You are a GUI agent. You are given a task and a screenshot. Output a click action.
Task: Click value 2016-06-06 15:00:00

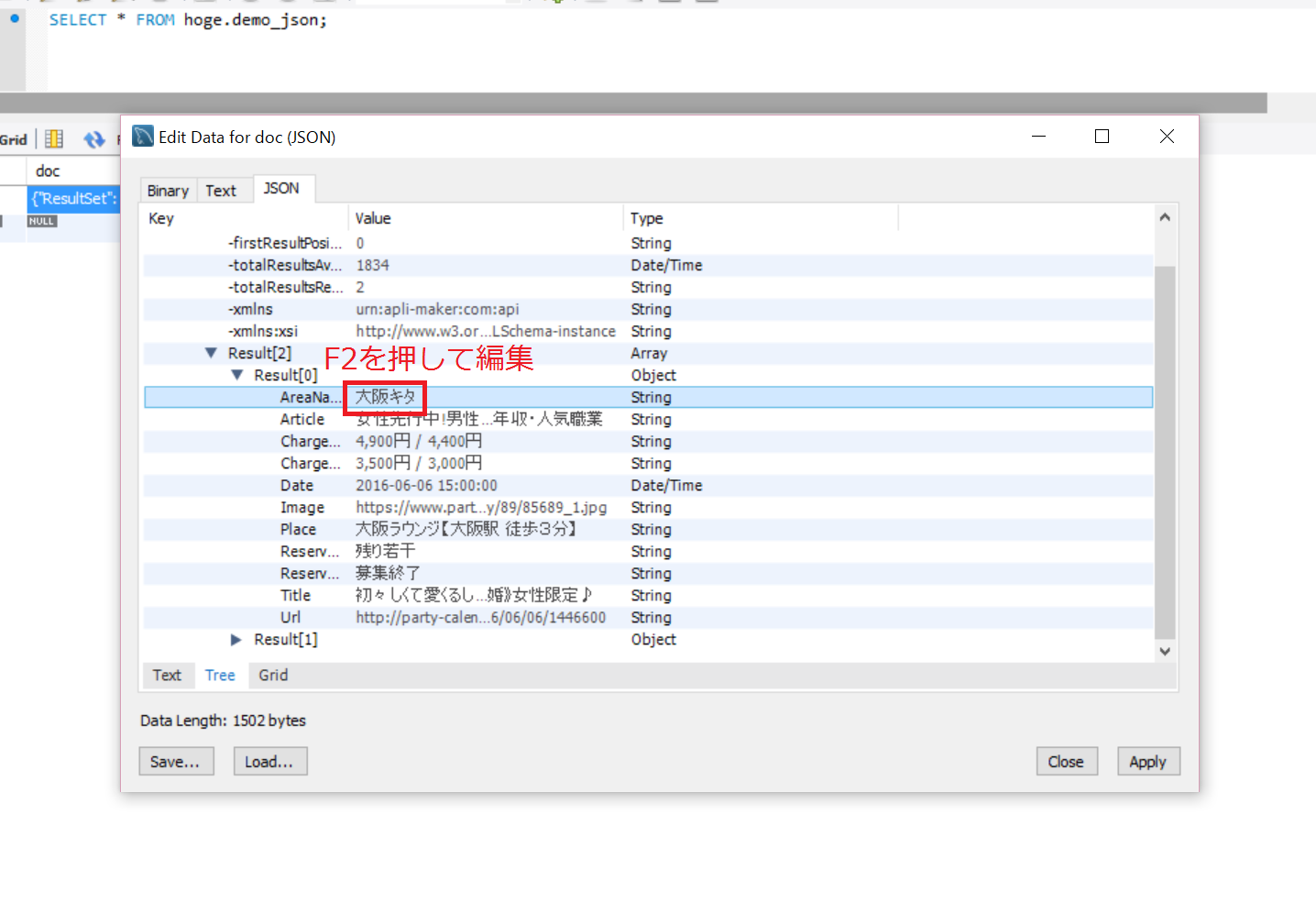pyautogui.click(x=427, y=485)
